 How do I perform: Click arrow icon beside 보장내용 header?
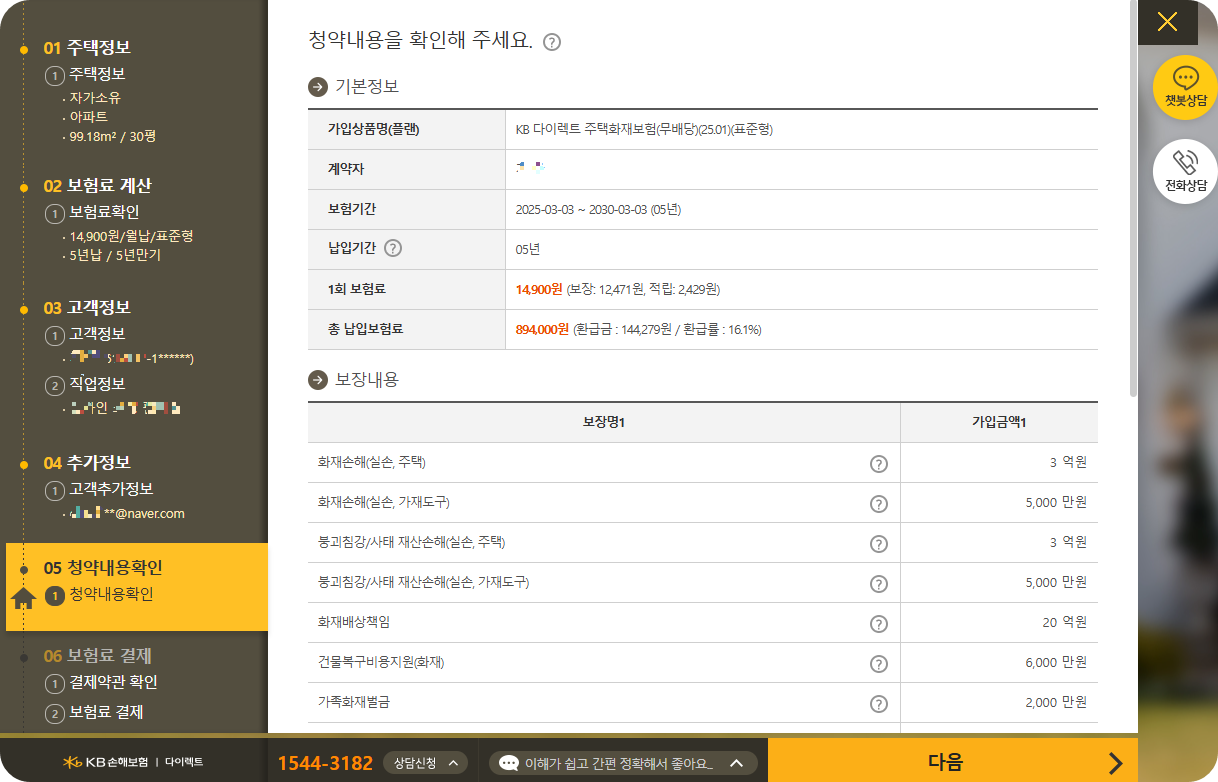click(318, 380)
